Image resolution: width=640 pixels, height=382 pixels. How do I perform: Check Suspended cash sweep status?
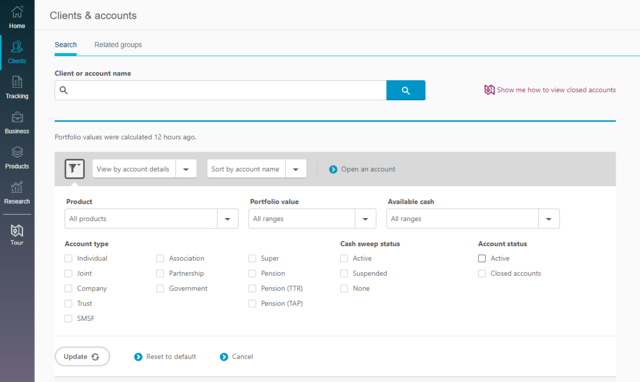[344, 273]
